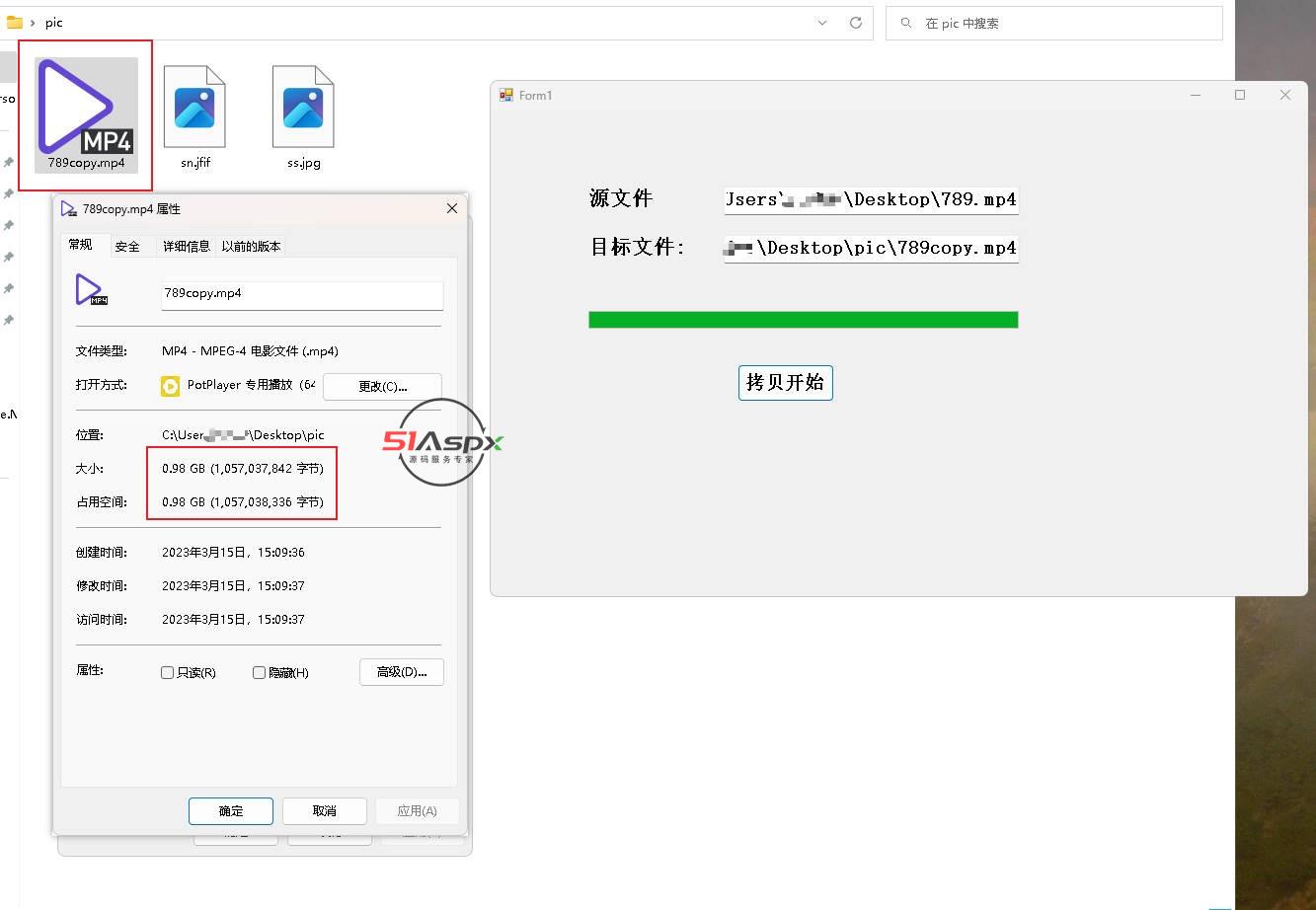Screen dimensions: 1316x910
Task: Click the 修改时间 date value
Action: [233, 586]
